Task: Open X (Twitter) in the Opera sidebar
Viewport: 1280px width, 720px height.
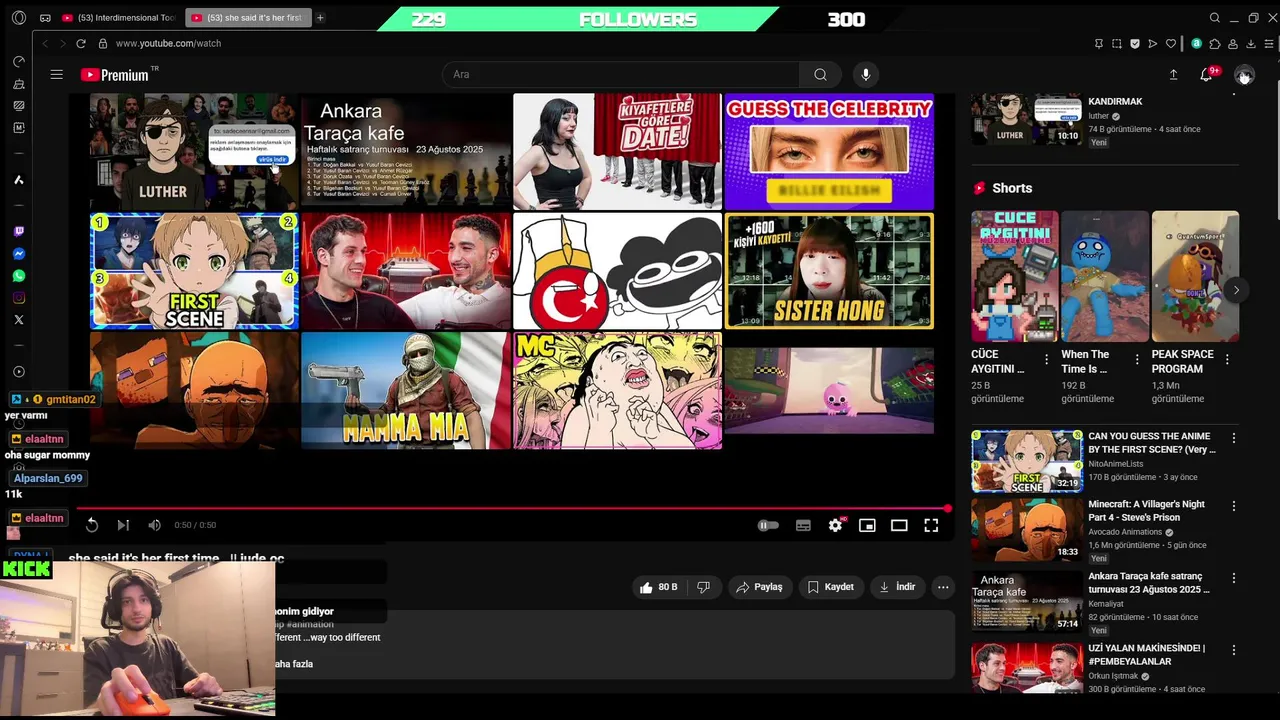Action: 18,320
